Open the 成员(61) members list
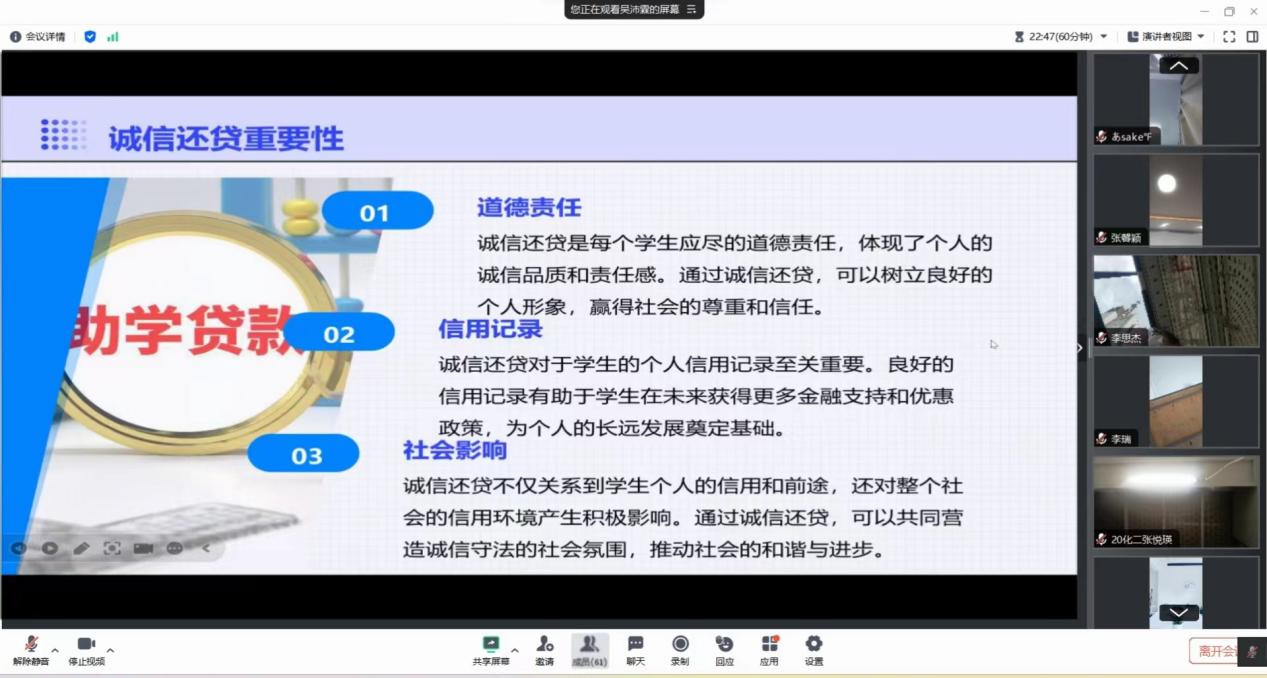The width and height of the screenshot is (1267, 678). coord(589,649)
